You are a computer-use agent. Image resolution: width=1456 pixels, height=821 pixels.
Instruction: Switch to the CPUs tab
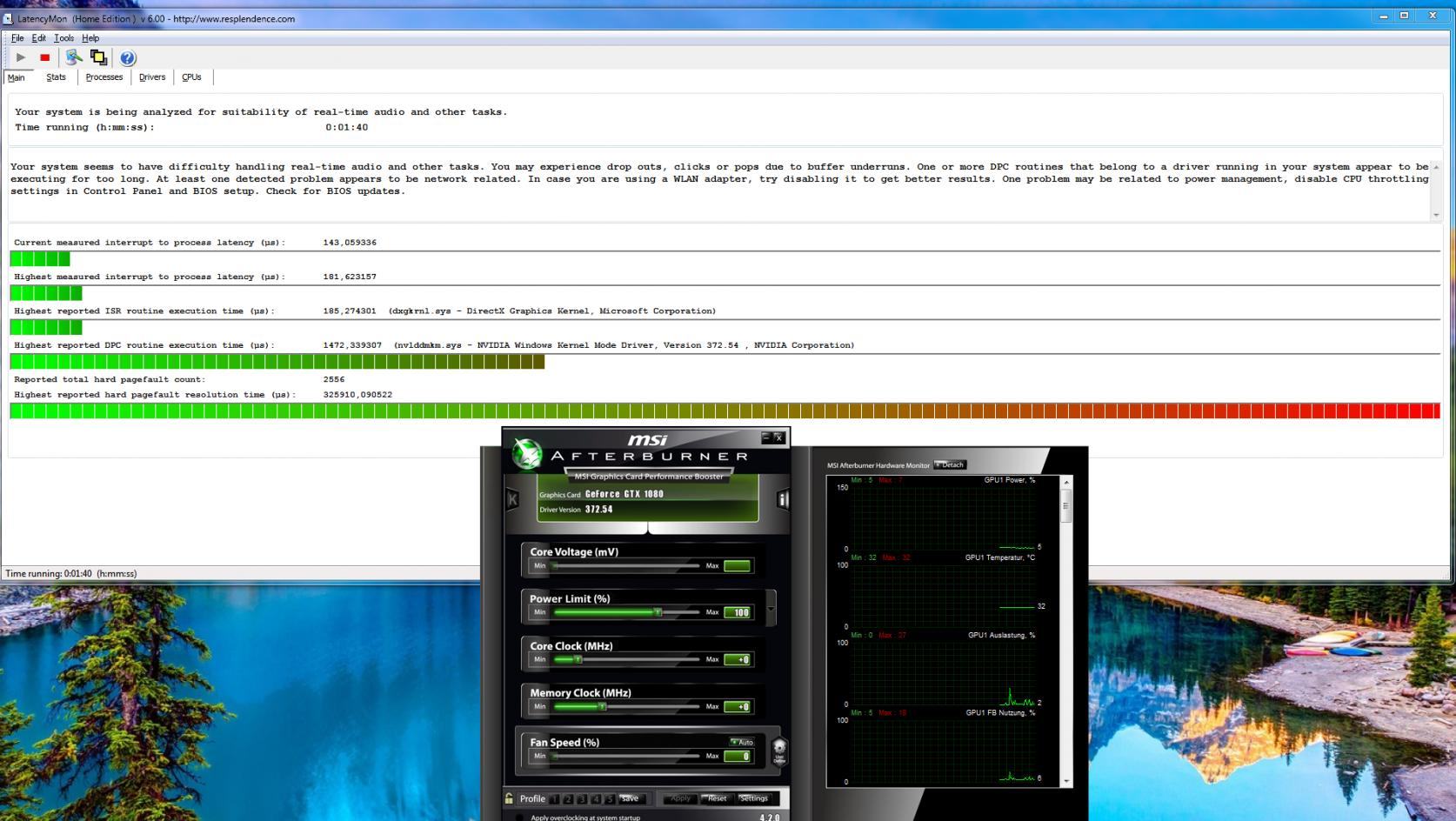tap(191, 77)
